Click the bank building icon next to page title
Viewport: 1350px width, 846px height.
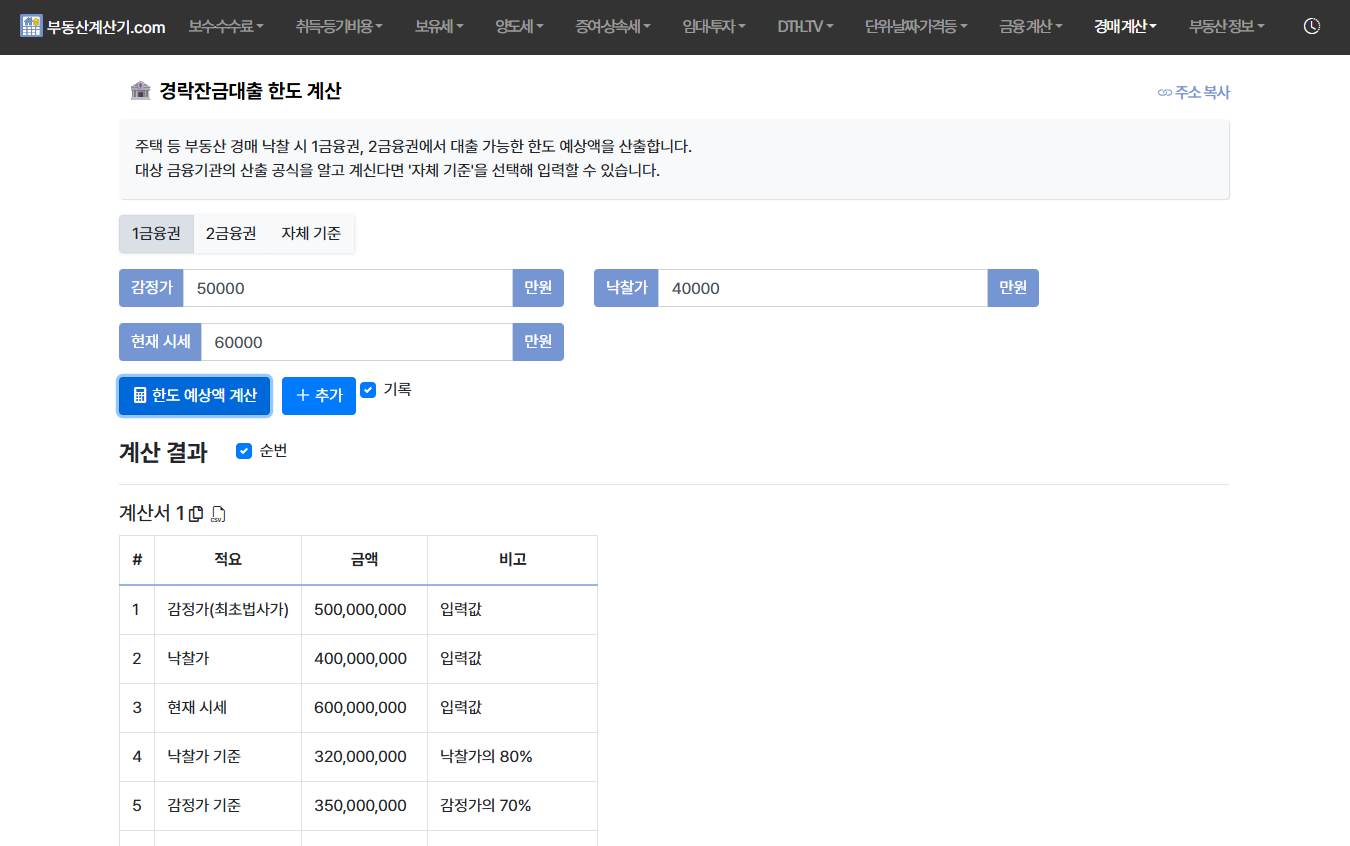tap(141, 89)
